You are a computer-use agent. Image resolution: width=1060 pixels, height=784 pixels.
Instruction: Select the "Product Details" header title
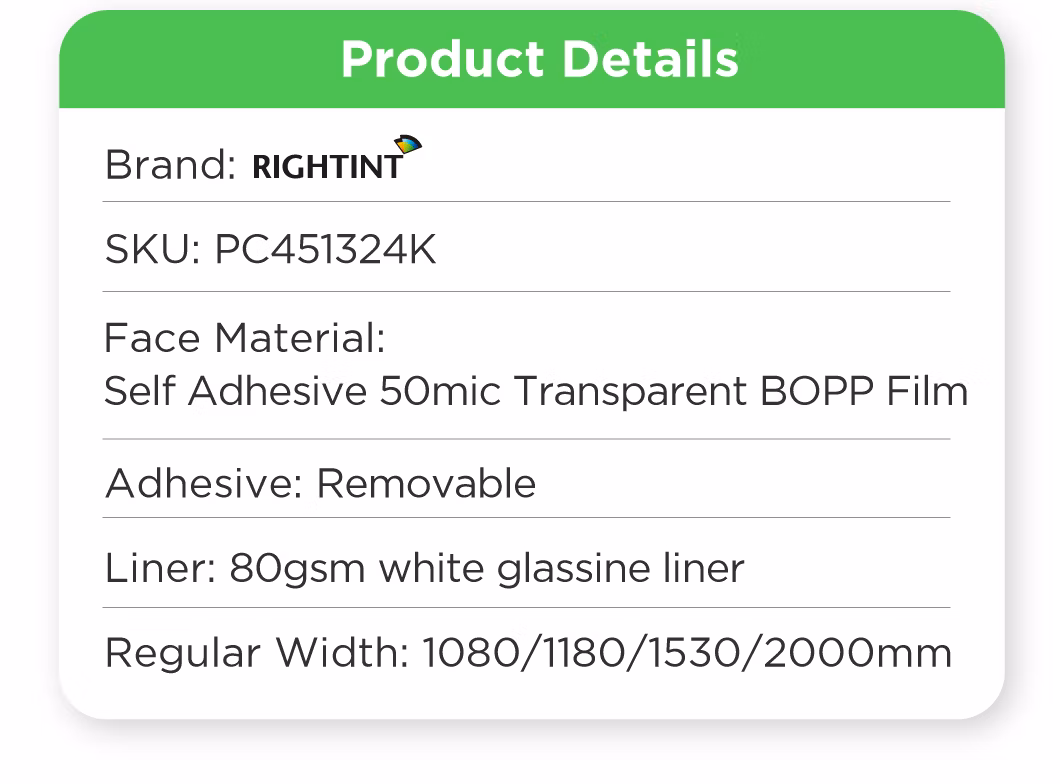[x=539, y=59]
